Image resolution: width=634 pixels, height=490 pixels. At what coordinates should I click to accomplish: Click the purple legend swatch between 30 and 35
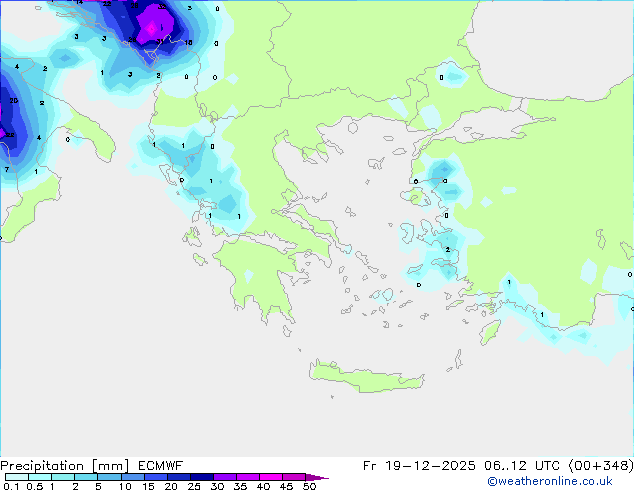[x=224, y=477]
